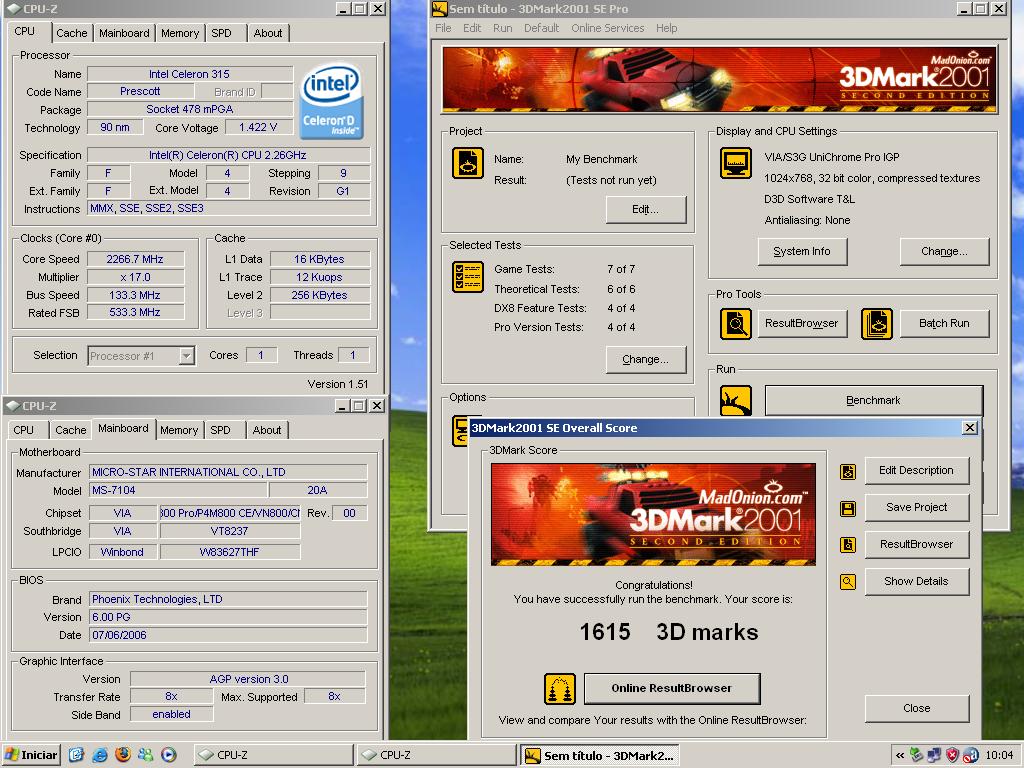Select first CPU-Z taskbar button
The height and width of the screenshot is (768, 1024).
point(273,755)
